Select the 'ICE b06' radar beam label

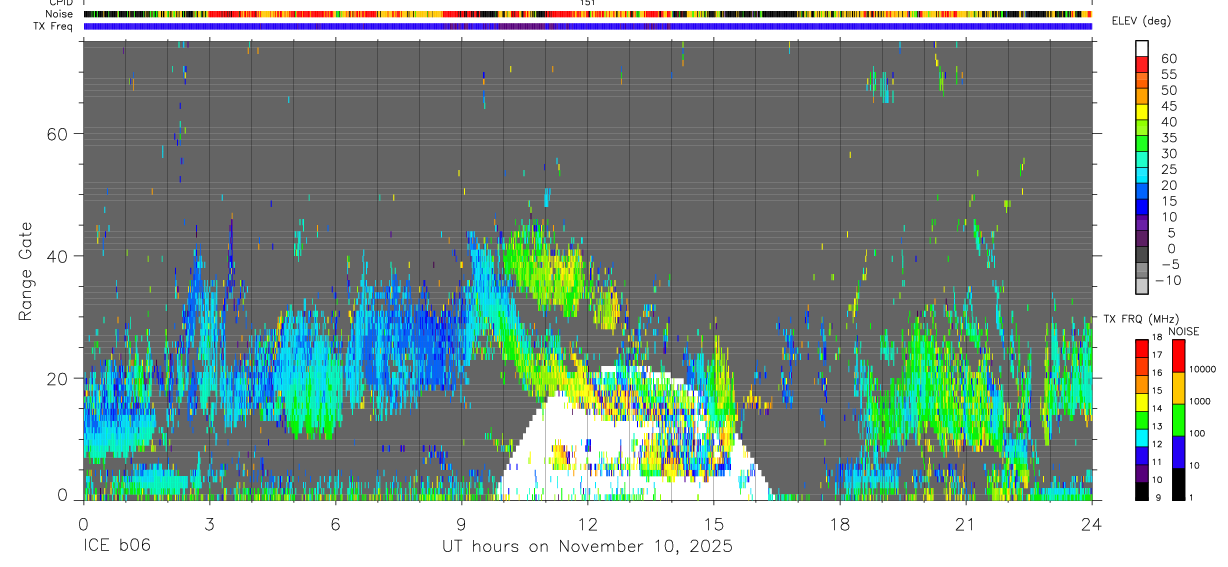click(117, 547)
